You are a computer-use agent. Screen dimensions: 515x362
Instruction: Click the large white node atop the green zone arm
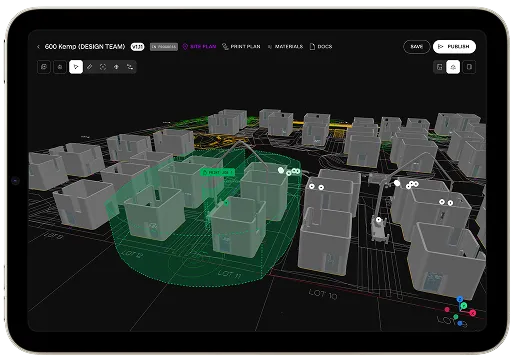point(281,170)
